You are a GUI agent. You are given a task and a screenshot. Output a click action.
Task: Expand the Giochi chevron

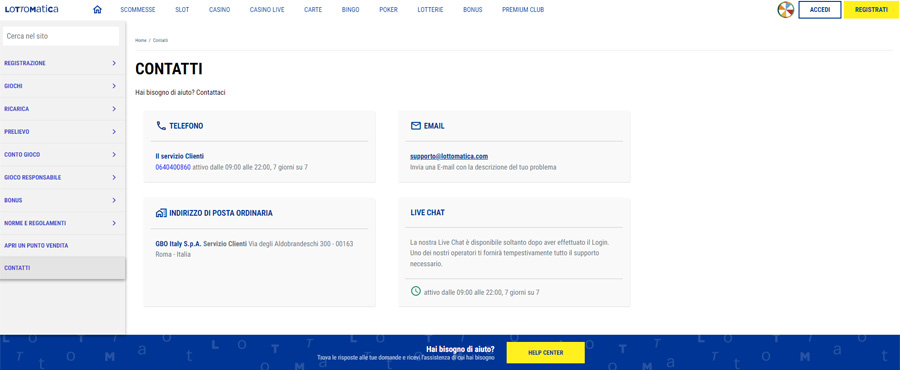(114, 86)
